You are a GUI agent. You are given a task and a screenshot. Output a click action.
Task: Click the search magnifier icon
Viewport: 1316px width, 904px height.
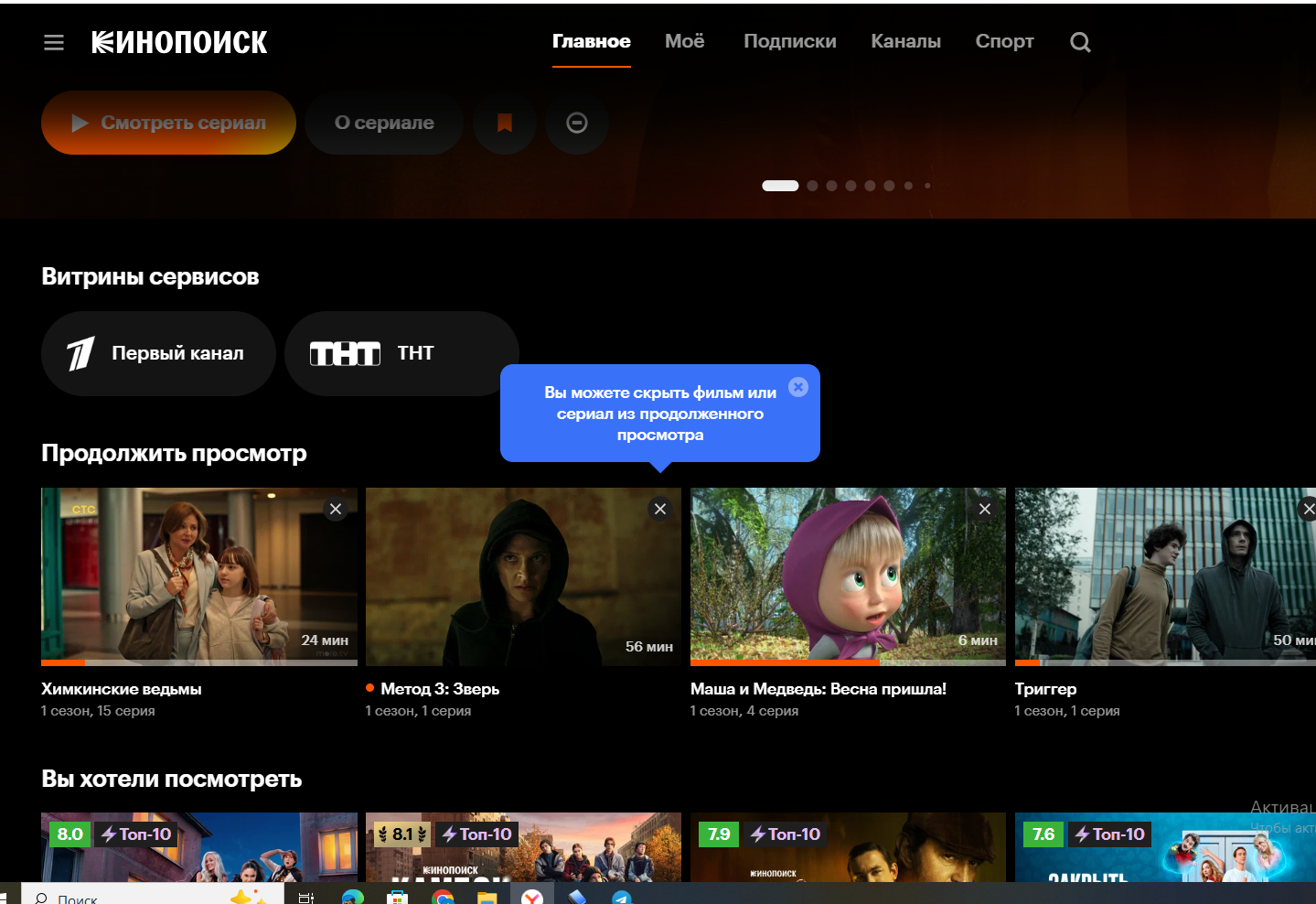click(x=1080, y=42)
